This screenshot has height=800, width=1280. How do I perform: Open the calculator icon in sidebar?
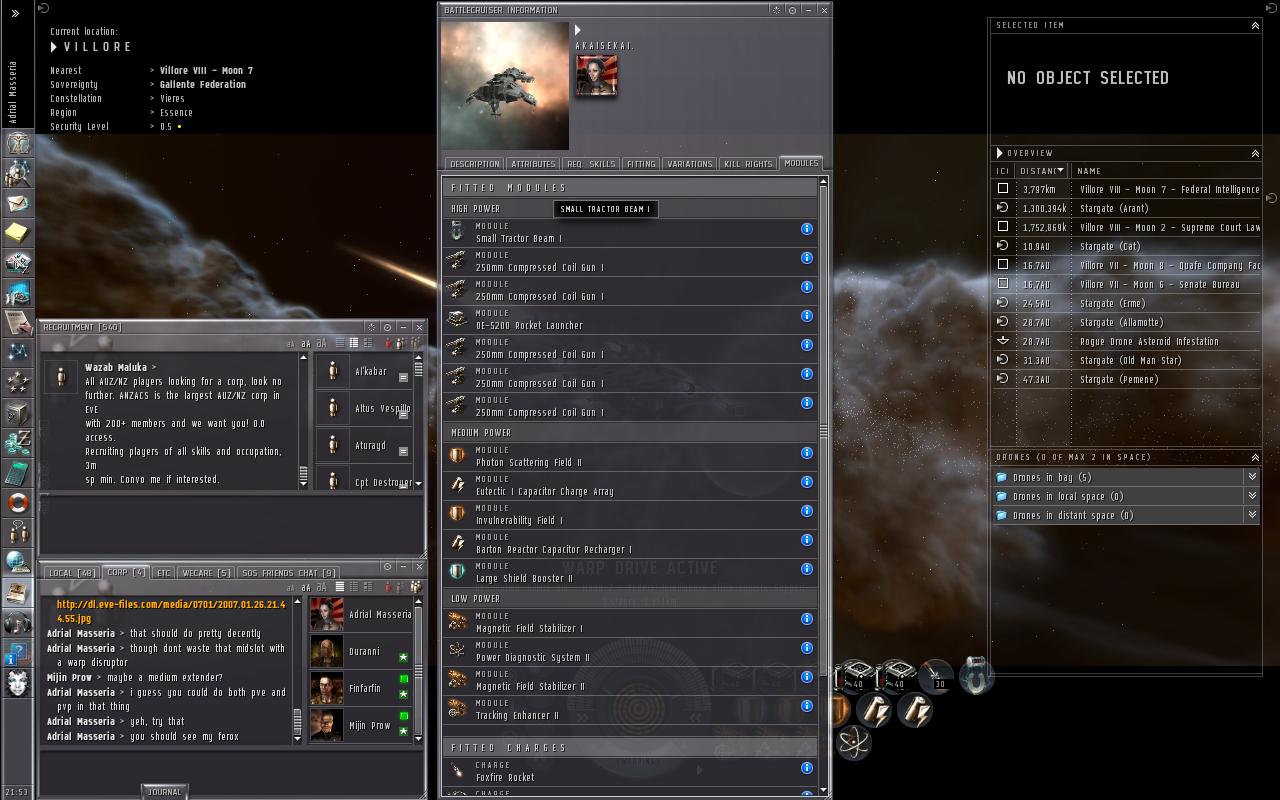tap(18, 472)
